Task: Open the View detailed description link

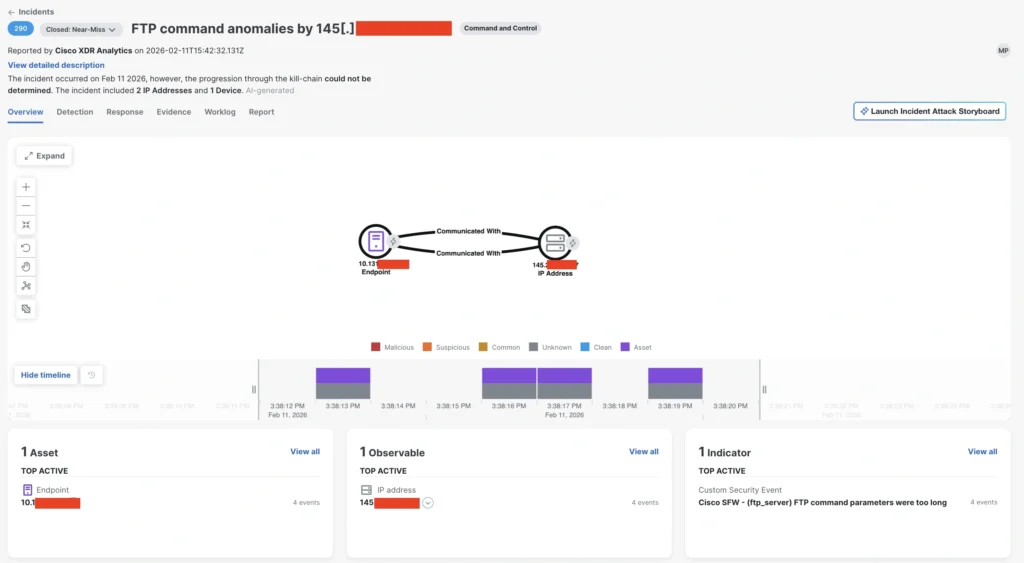Action: [56, 65]
